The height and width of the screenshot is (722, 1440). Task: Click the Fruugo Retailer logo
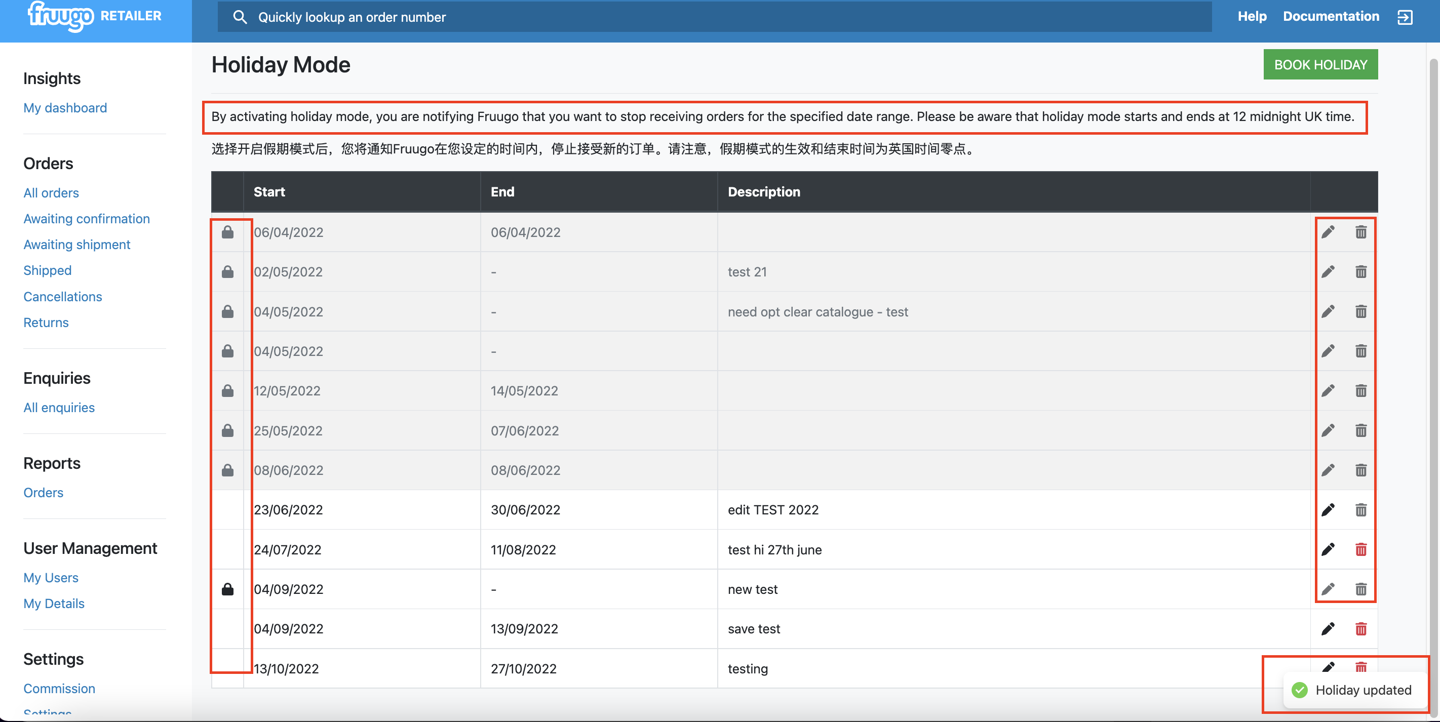tap(94, 16)
